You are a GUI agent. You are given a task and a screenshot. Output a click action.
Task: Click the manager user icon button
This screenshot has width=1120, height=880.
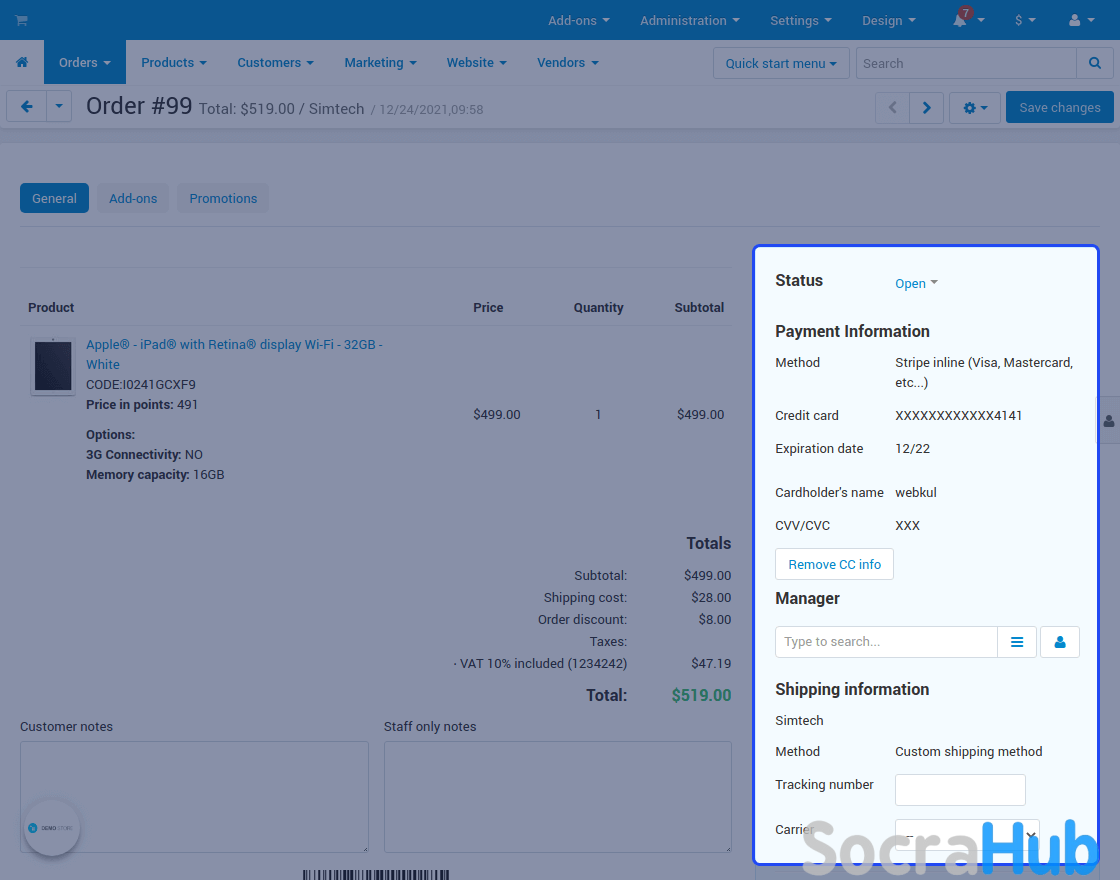1060,642
